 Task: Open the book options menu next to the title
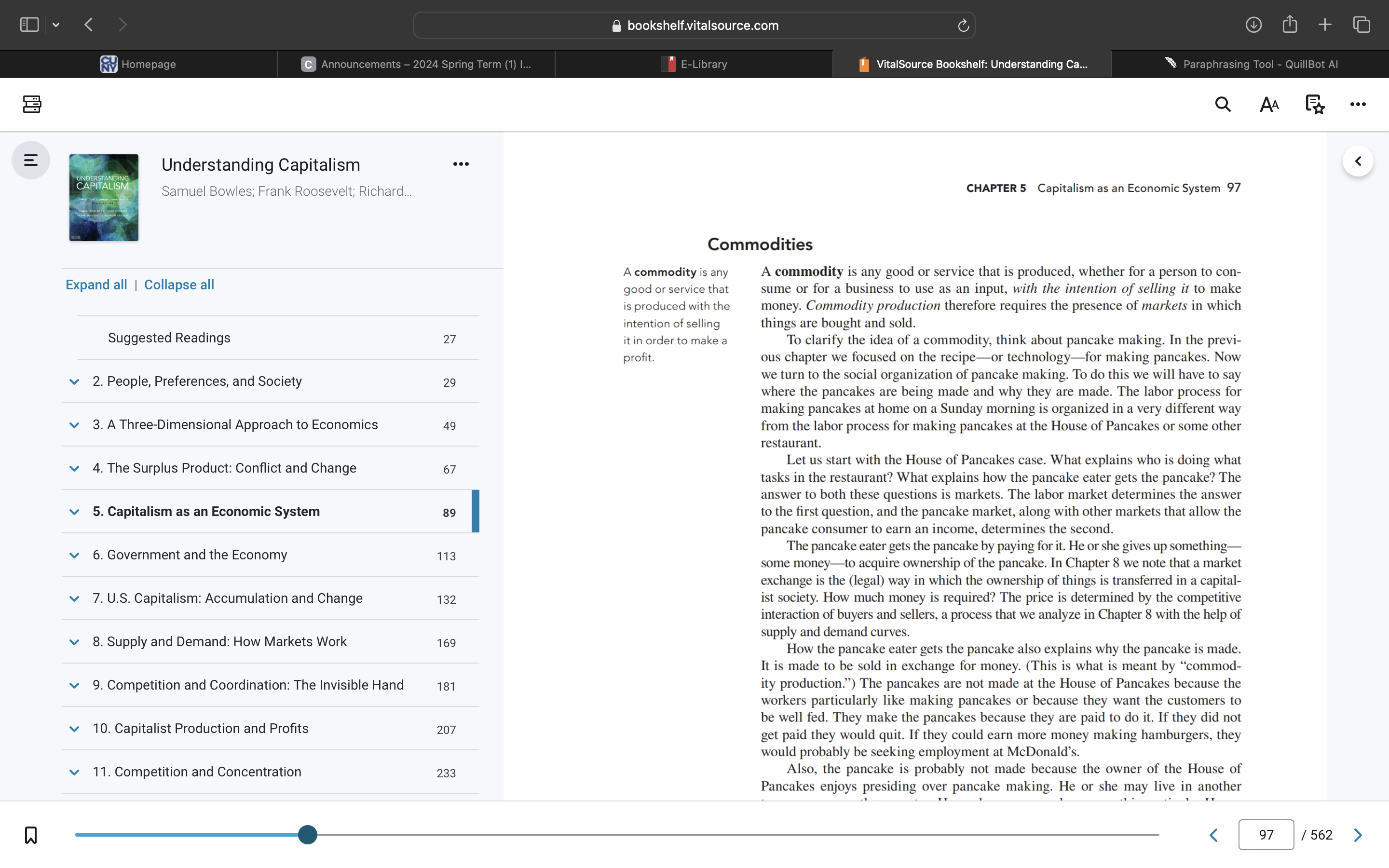[x=461, y=163]
